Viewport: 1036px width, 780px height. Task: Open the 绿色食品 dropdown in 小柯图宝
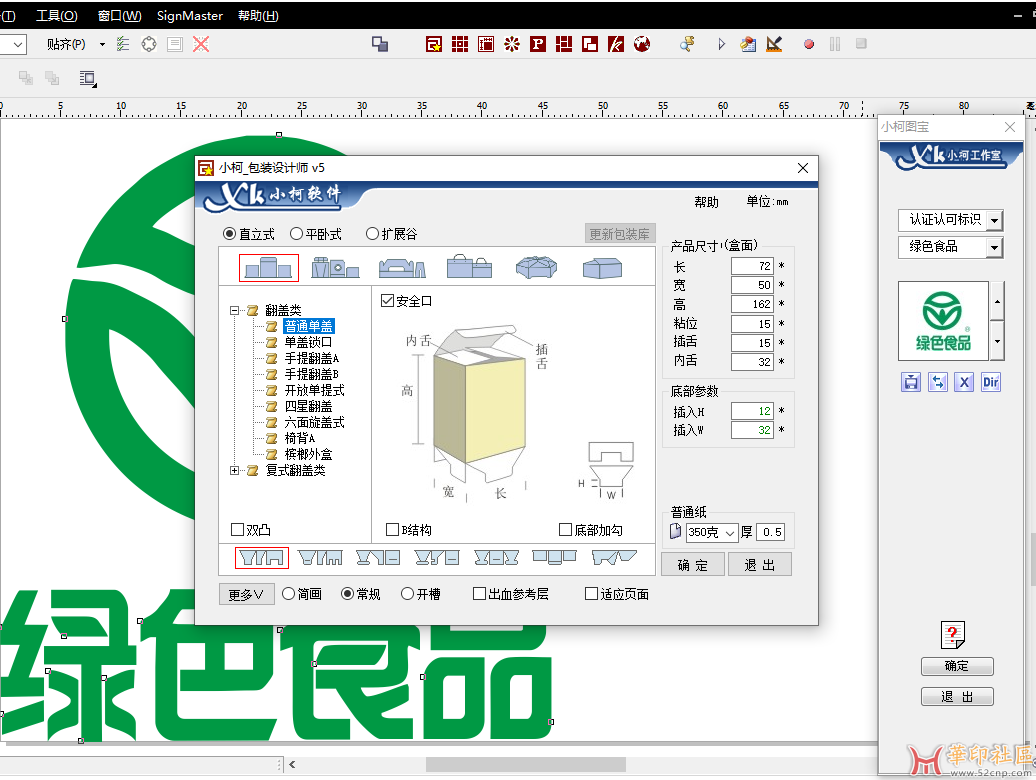coord(994,248)
